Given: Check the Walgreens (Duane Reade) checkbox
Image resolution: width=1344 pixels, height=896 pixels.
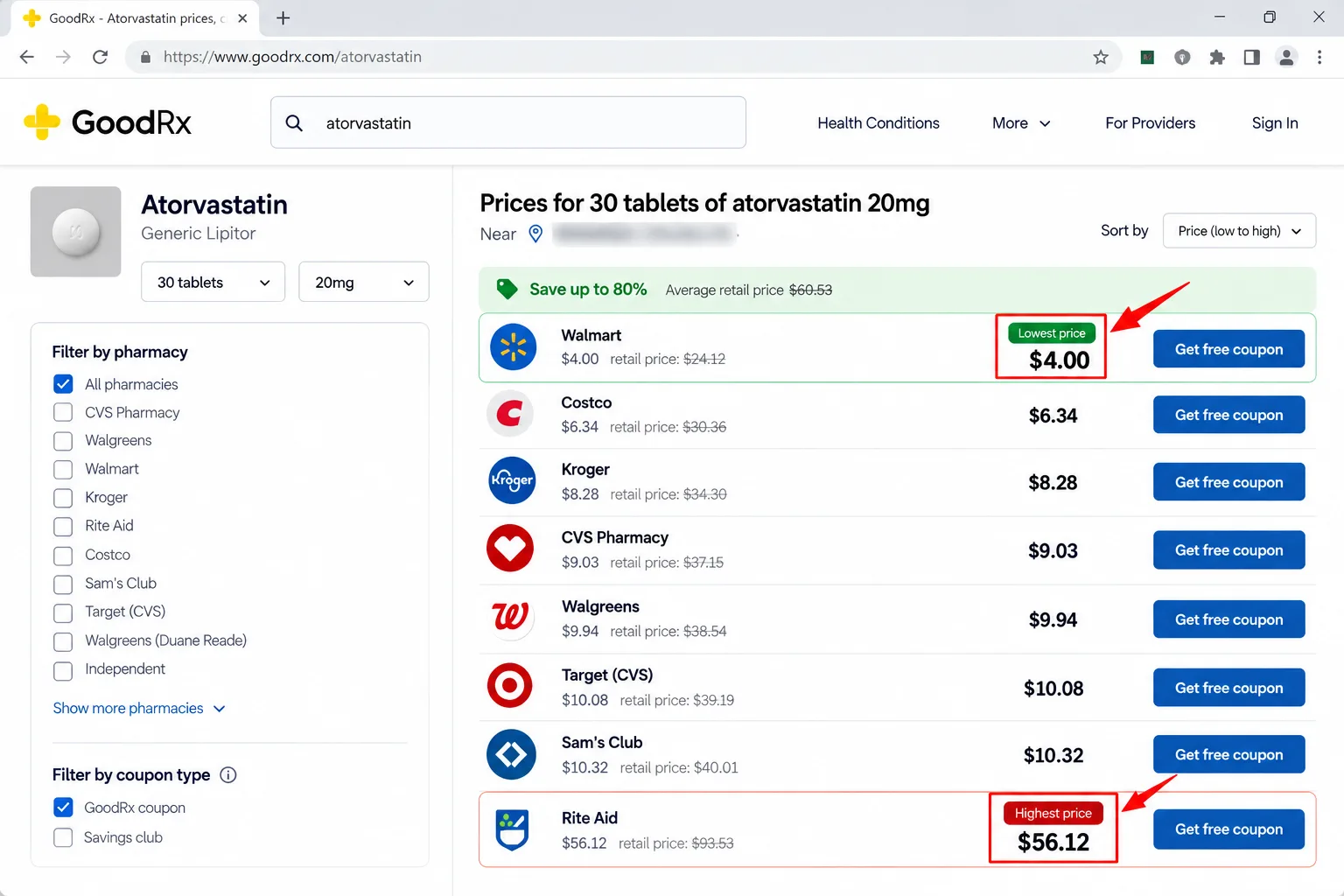Looking at the screenshot, I should point(63,641).
